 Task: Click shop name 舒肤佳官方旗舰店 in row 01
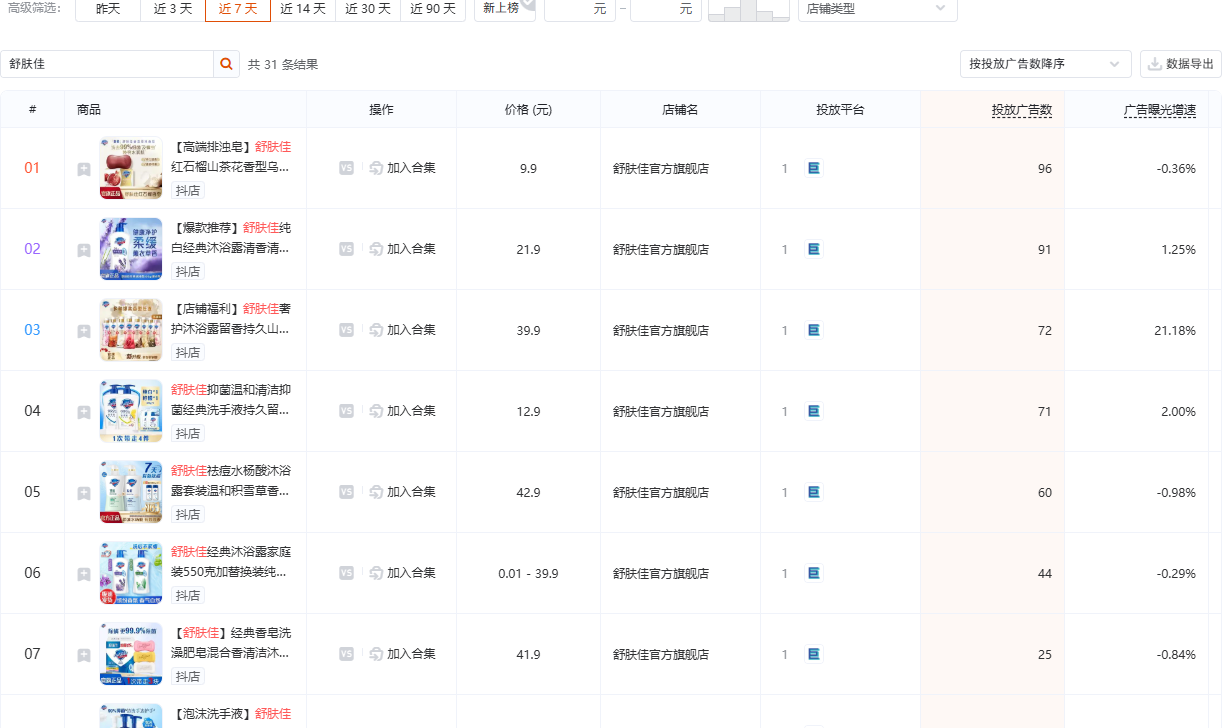pyautogui.click(x=661, y=169)
